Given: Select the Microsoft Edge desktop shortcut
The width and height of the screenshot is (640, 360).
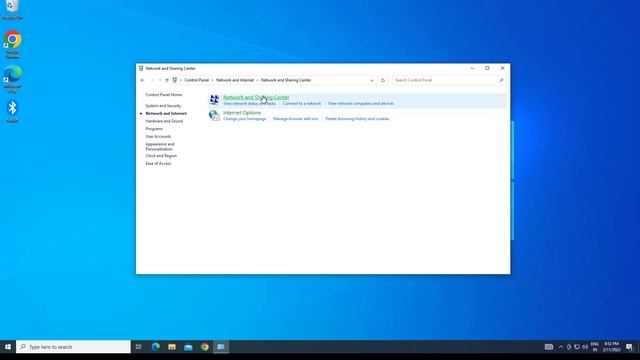Looking at the screenshot, I should 12,79.
